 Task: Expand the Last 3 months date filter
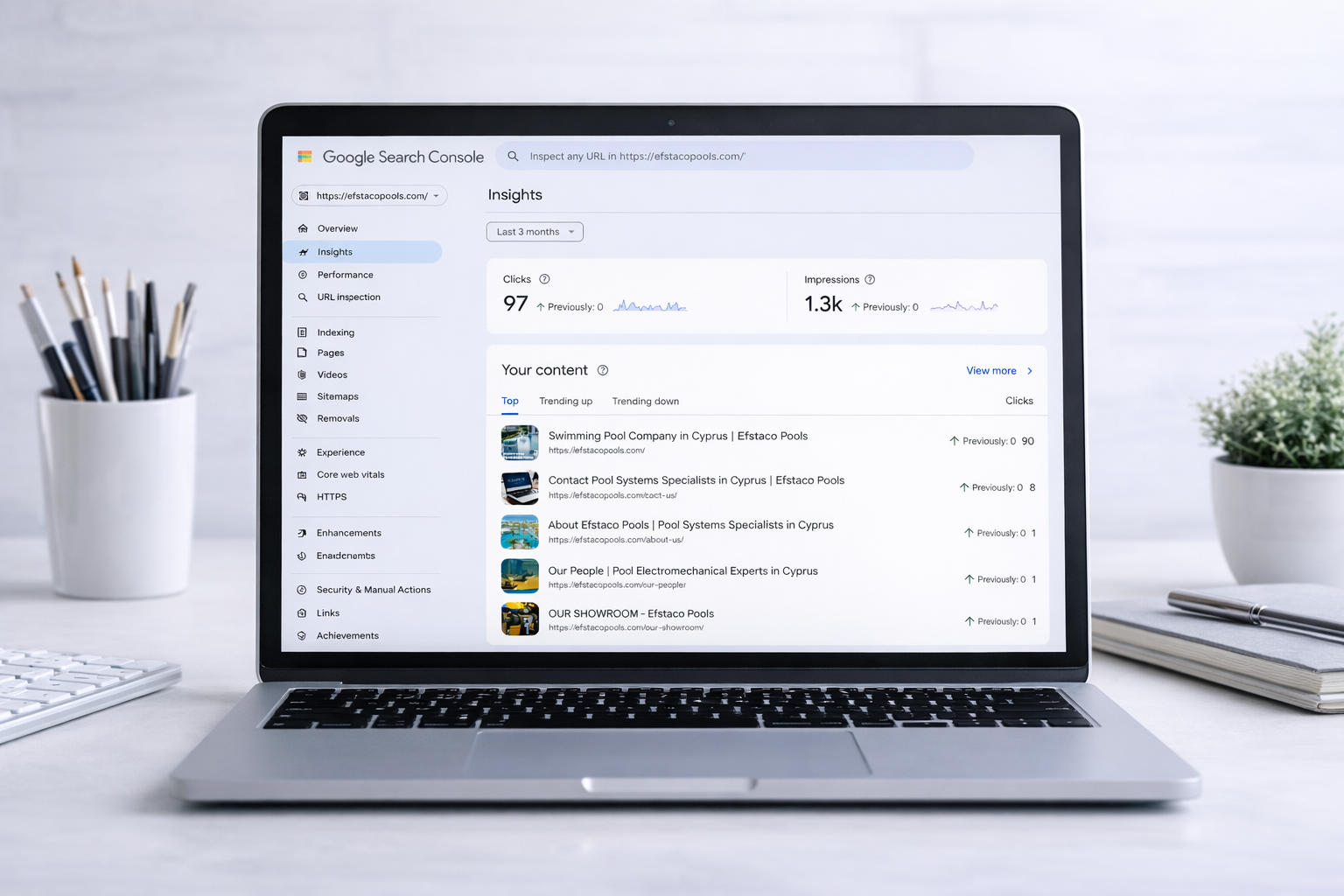[x=535, y=232]
